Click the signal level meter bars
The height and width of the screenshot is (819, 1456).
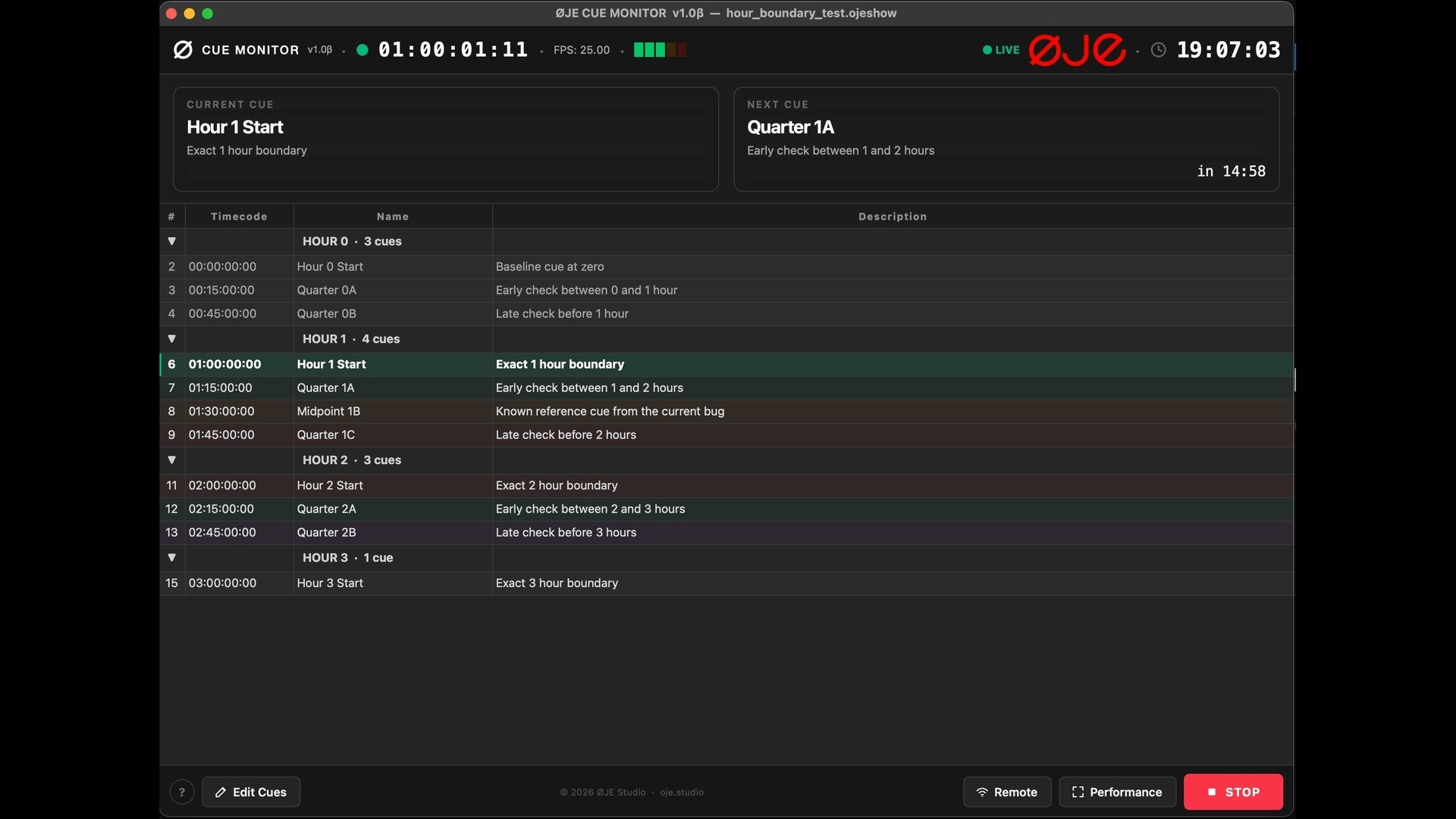click(x=660, y=50)
